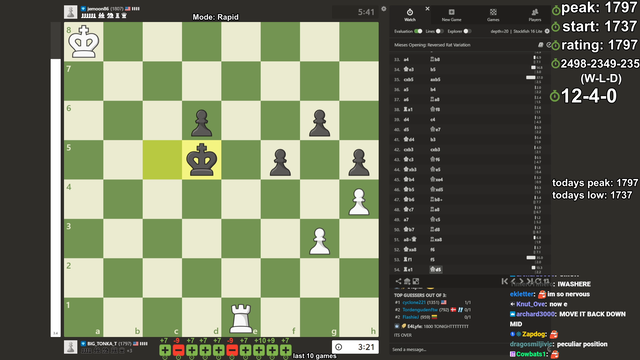Image resolution: width=640 pixels, height=360 pixels.
Task: Open the Players tab
Action: click(535, 15)
